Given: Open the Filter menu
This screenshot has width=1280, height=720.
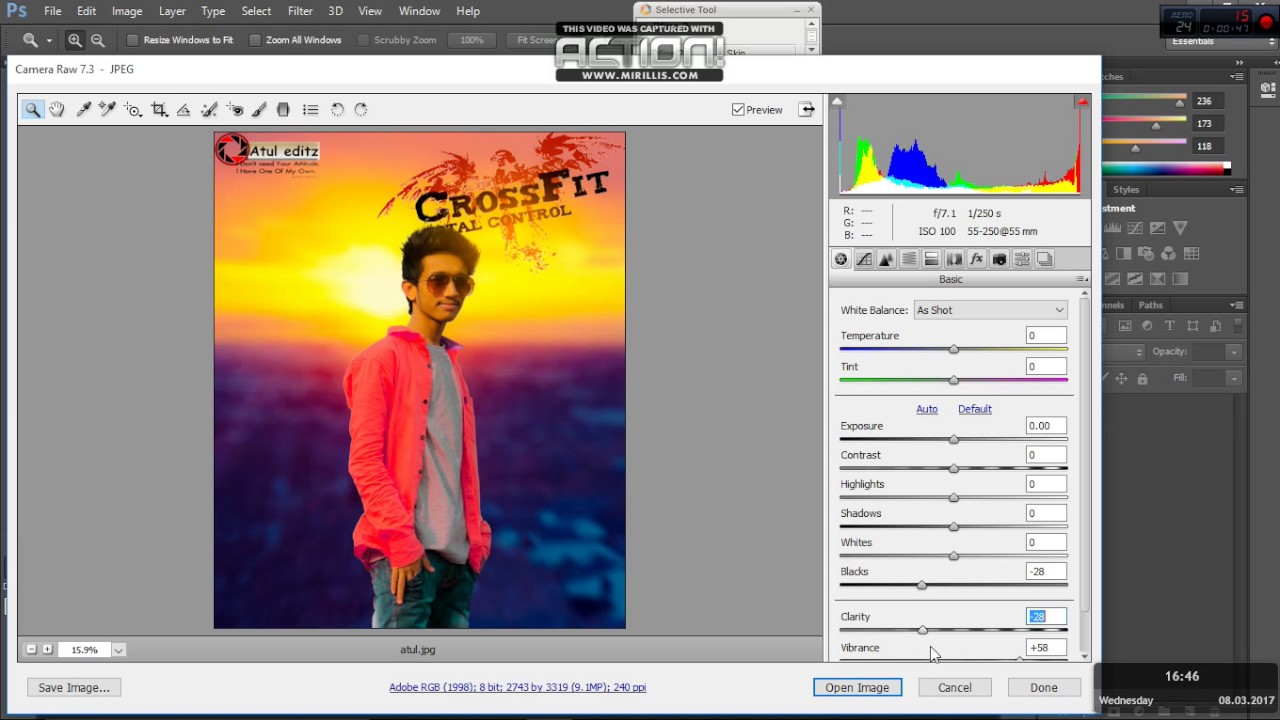Looking at the screenshot, I should (x=300, y=11).
